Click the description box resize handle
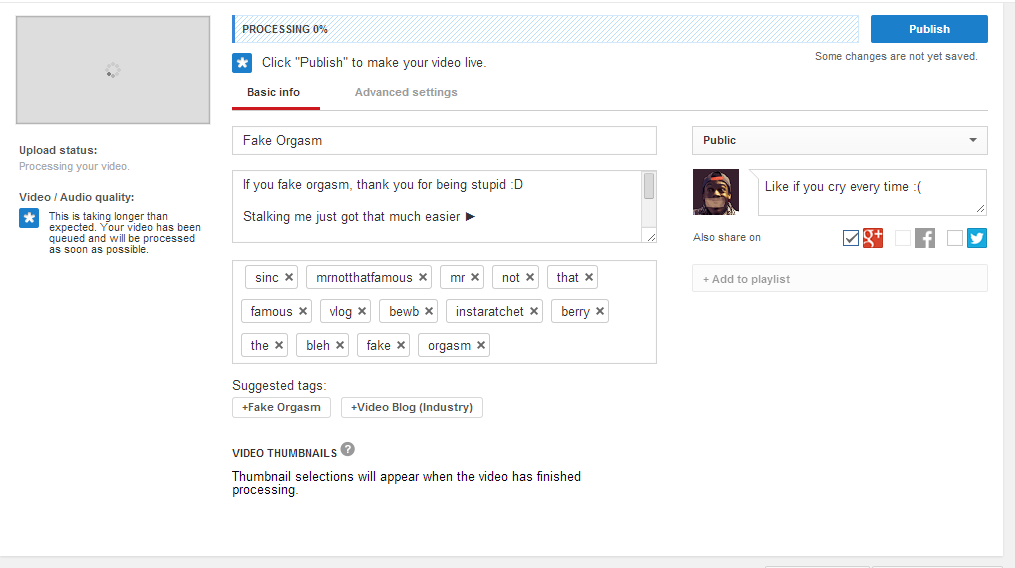This screenshot has width=1015, height=568. click(x=651, y=237)
